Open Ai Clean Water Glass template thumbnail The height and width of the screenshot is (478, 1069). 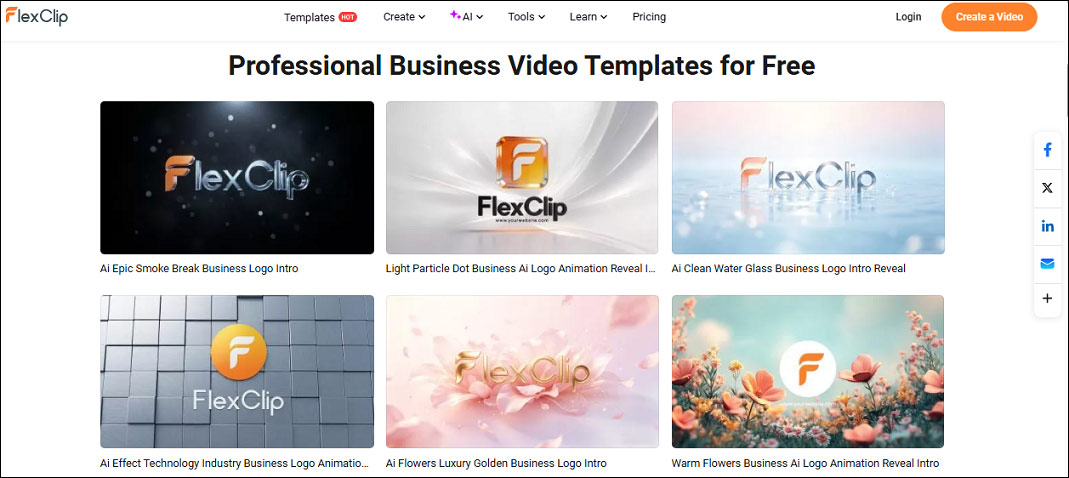pyautogui.click(x=808, y=177)
